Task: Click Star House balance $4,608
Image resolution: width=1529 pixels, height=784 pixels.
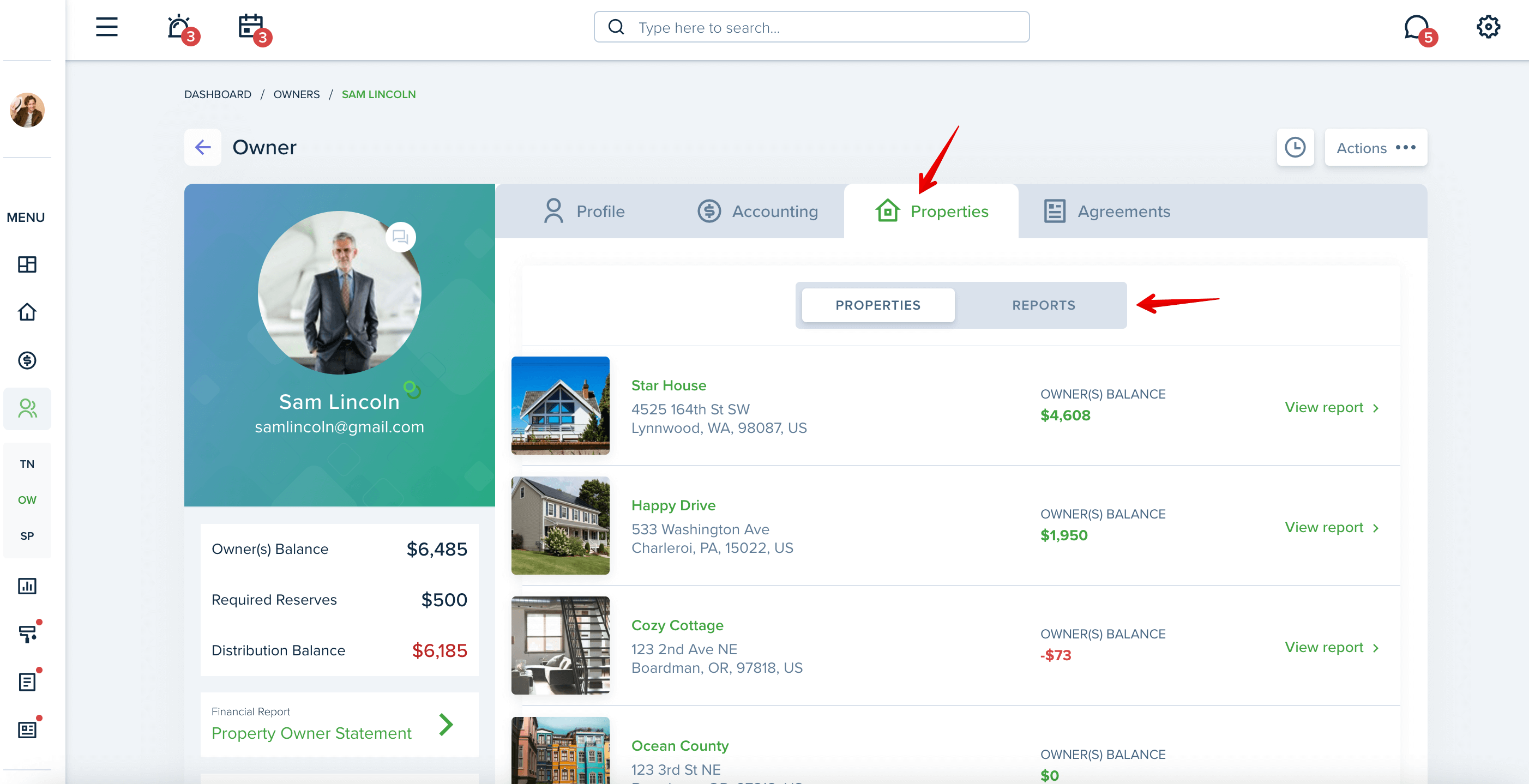Action: click(1065, 415)
